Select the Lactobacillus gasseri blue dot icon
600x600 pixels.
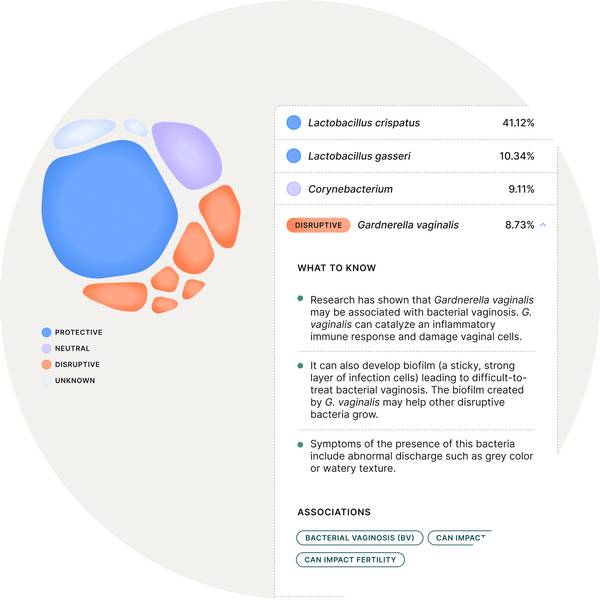[x=293, y=156]
